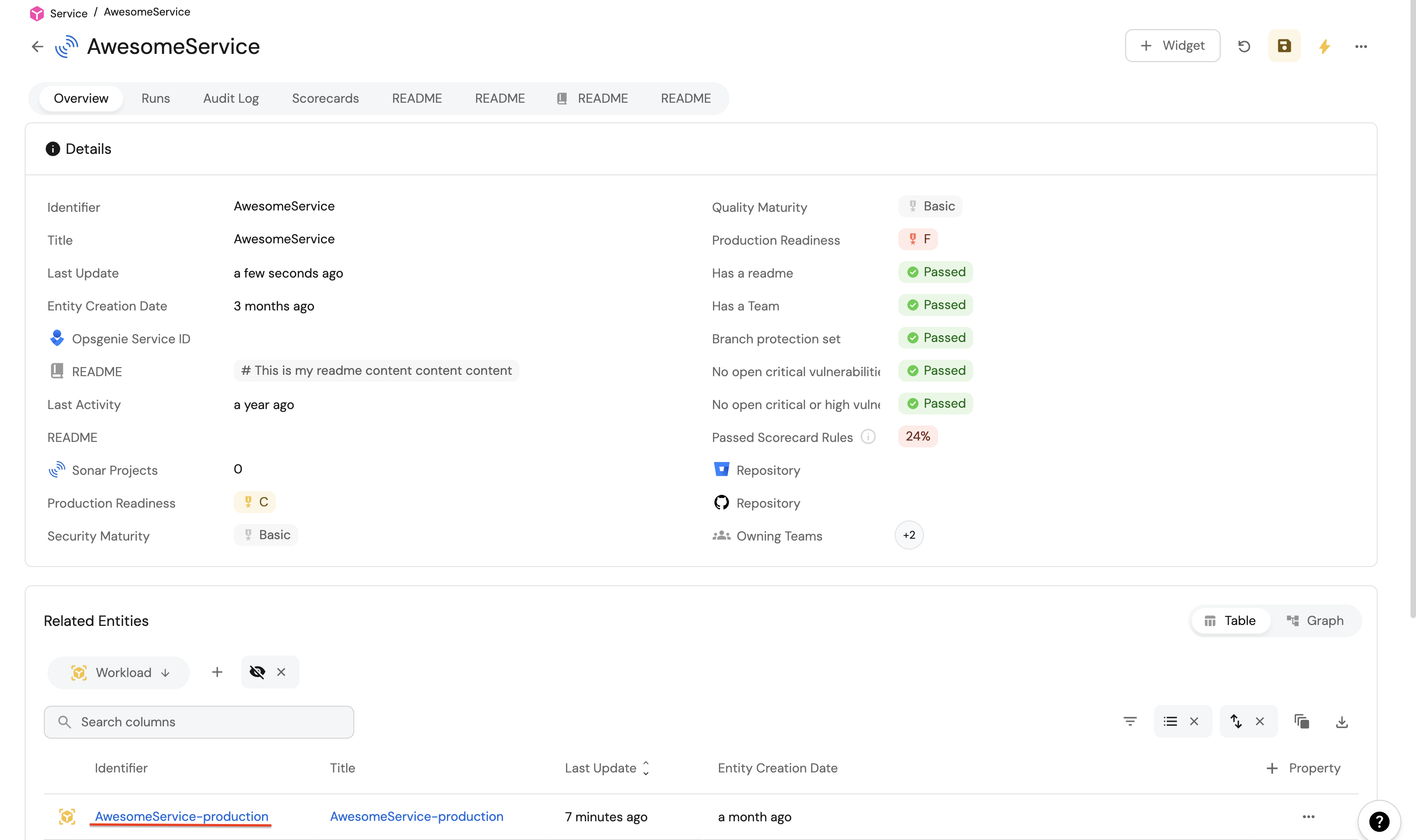Click the save page icon button
The height and width of the screenshot is (840, 1416).
1284,46
